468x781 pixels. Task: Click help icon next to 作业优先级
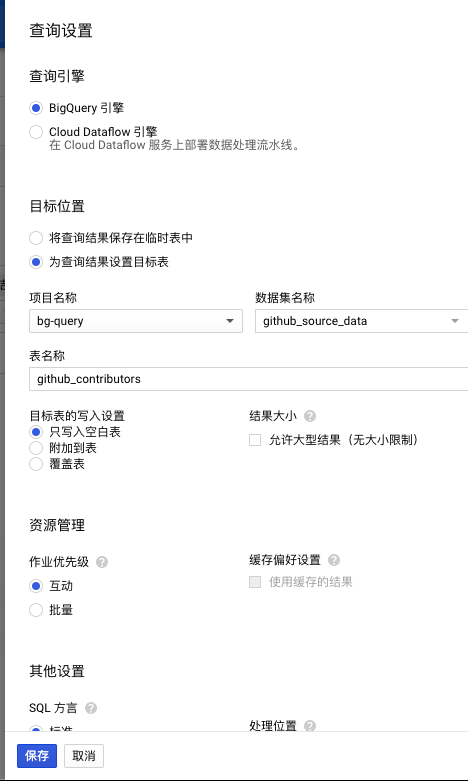[102, 562]
